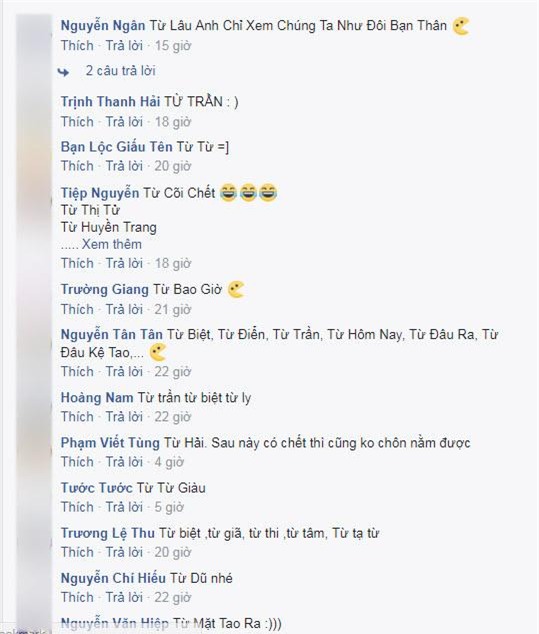
Task: Click Trả lời under Nguyễn Tân Tân's comment
Action: [124, 372]
